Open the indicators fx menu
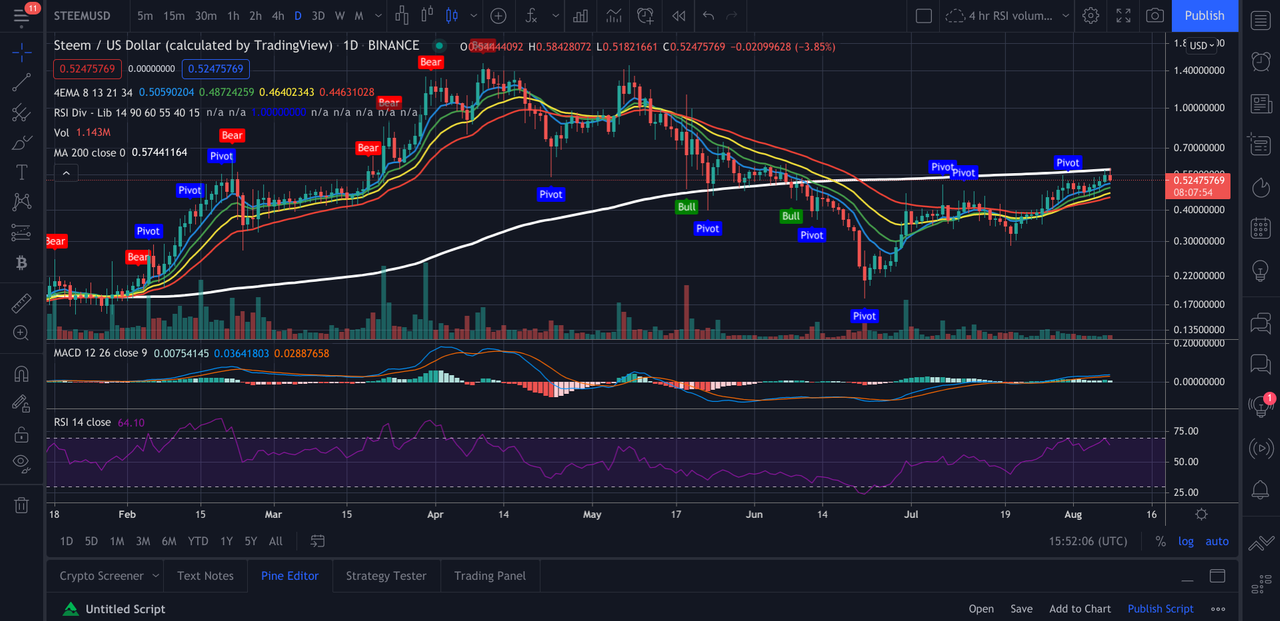 click(x=530, y=15)
